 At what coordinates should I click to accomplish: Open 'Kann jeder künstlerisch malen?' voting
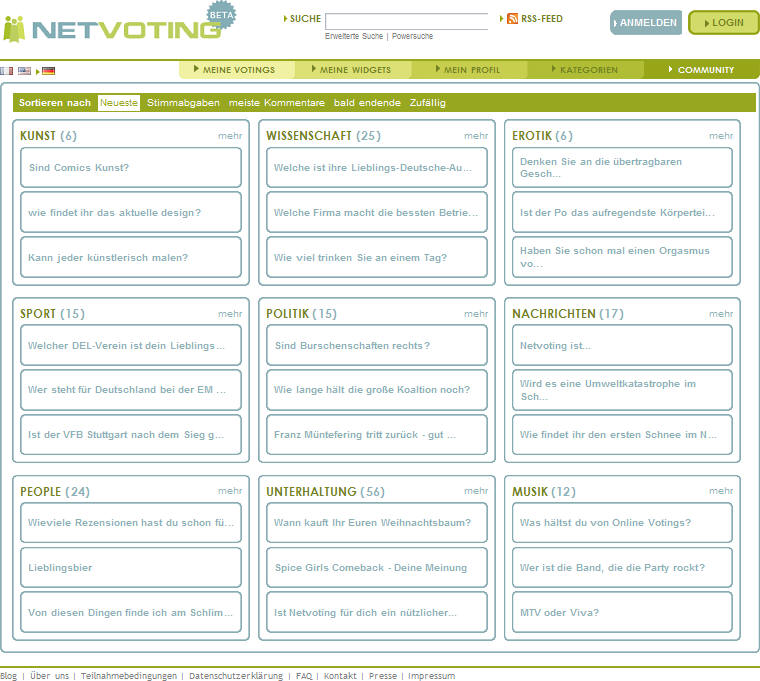tap(131, 257)
